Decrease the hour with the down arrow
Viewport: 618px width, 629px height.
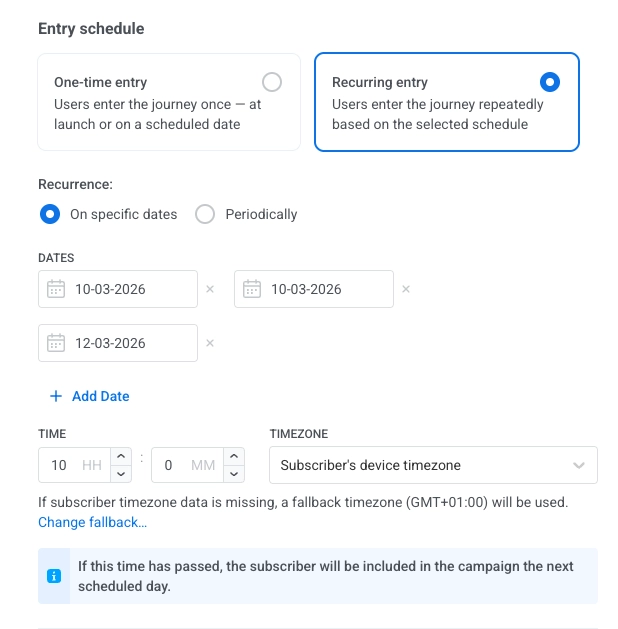click(121, 474)
